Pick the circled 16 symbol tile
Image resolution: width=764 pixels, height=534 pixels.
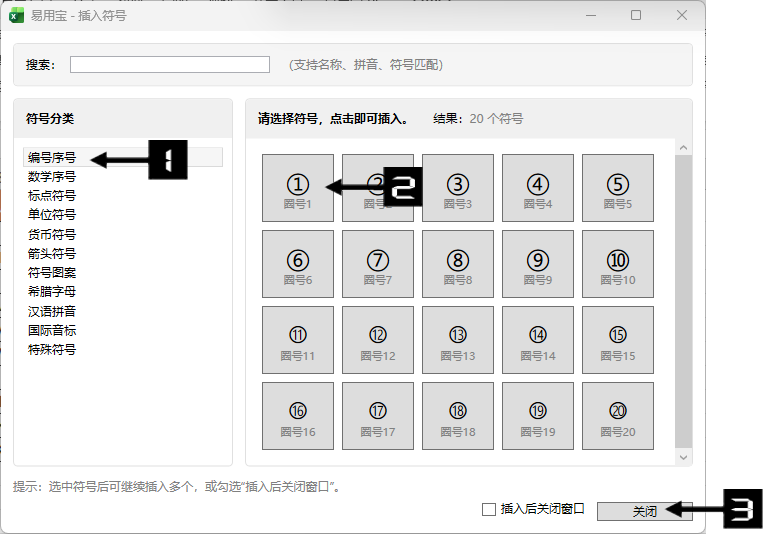297,417
